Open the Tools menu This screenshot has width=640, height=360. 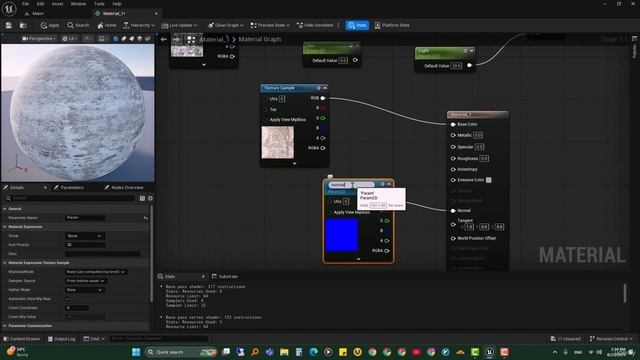[x=99, y=4]
